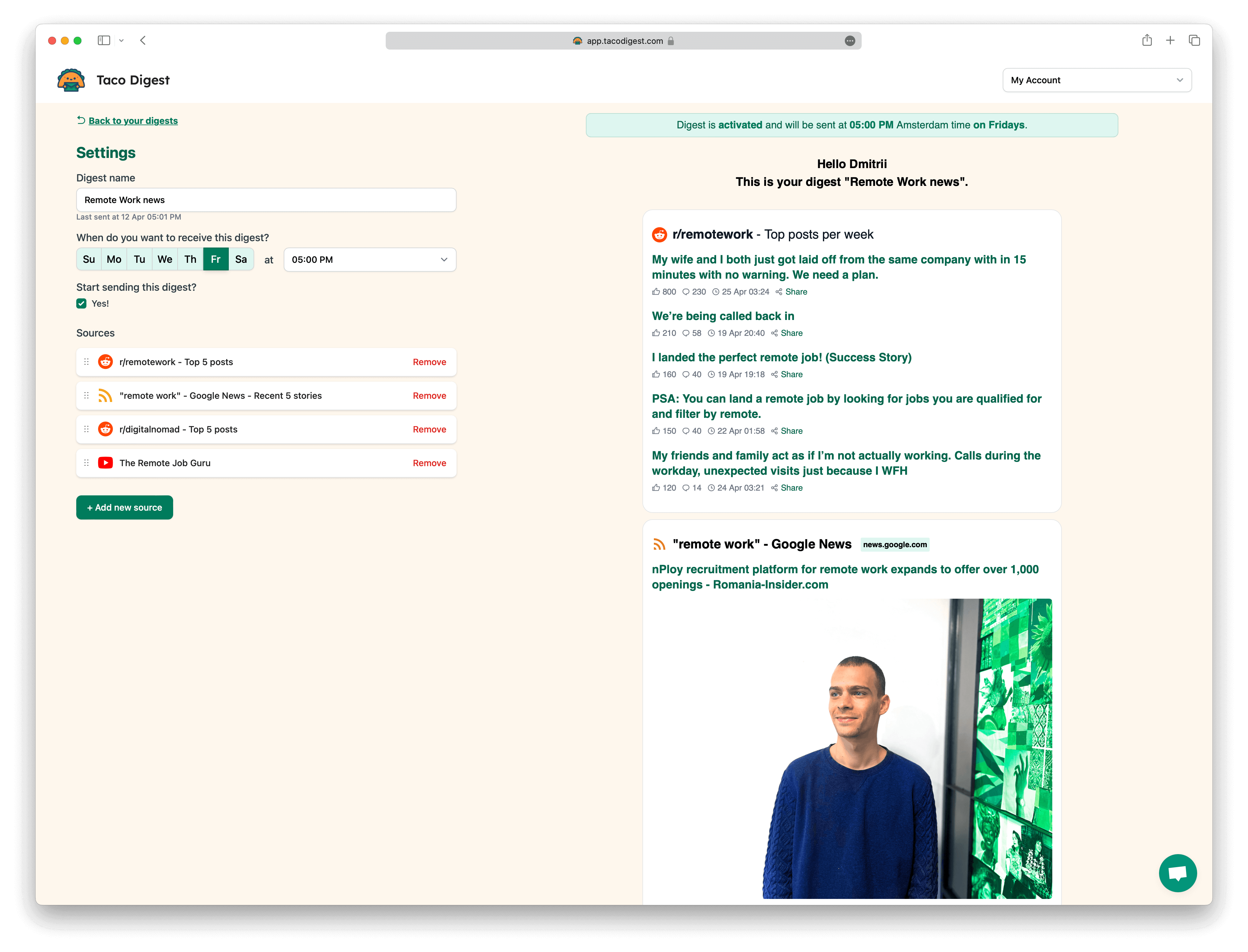Viewport: 1248px width, 952px height.
Task: Click the Taco Digest logo icon
Action: coord(71,80)
